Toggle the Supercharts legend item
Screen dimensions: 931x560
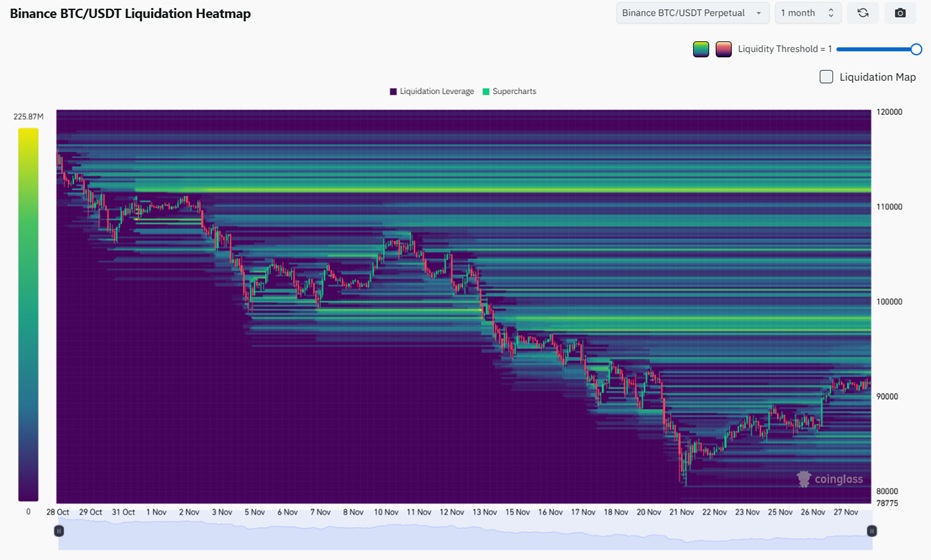tap(509, 91)
